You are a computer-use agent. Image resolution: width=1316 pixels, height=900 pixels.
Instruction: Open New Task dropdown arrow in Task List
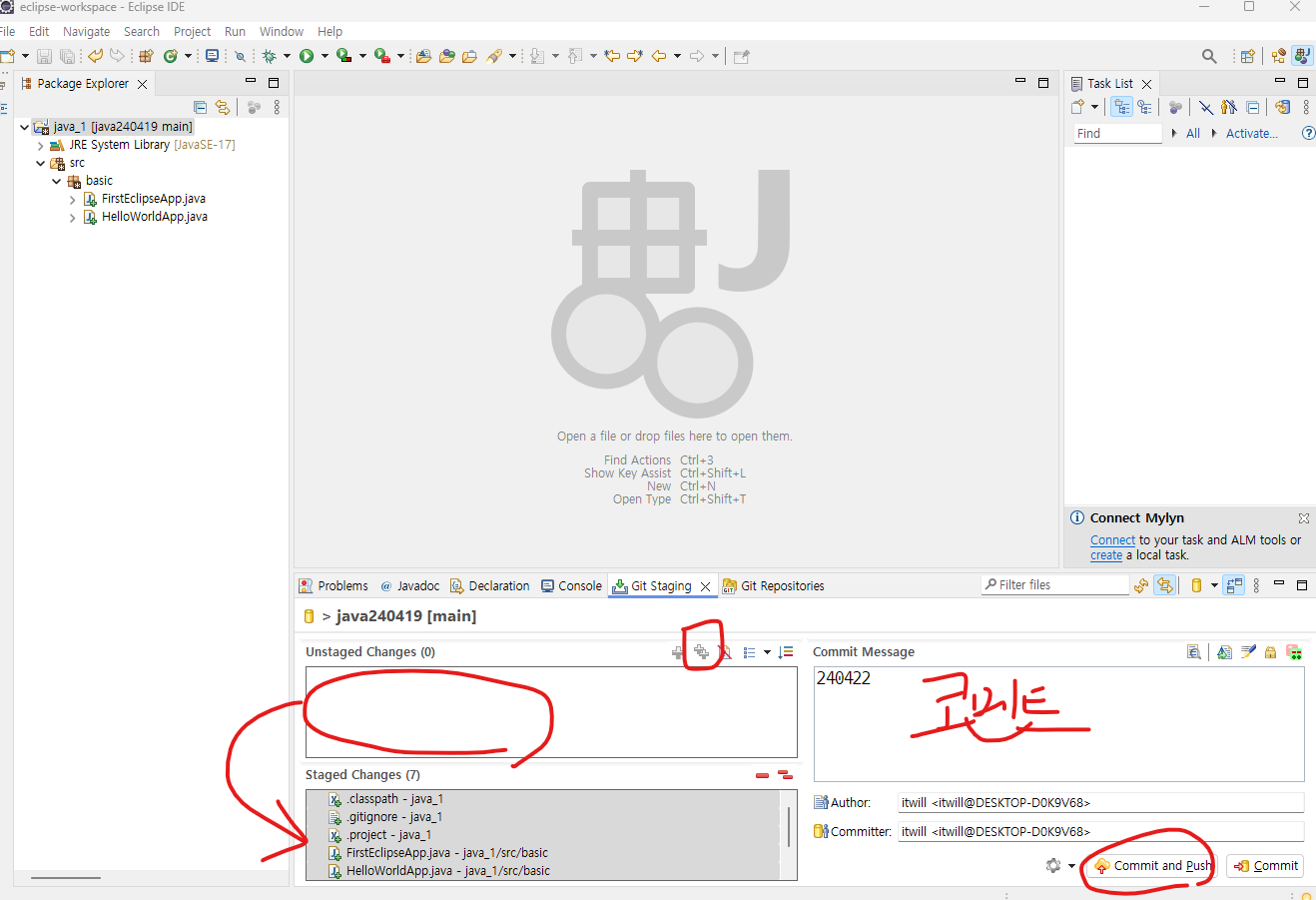coord(1094,107)
